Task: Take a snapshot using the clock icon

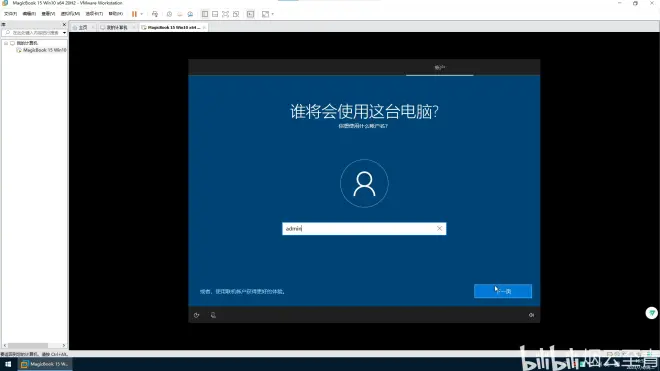Action: coord(169,14)
